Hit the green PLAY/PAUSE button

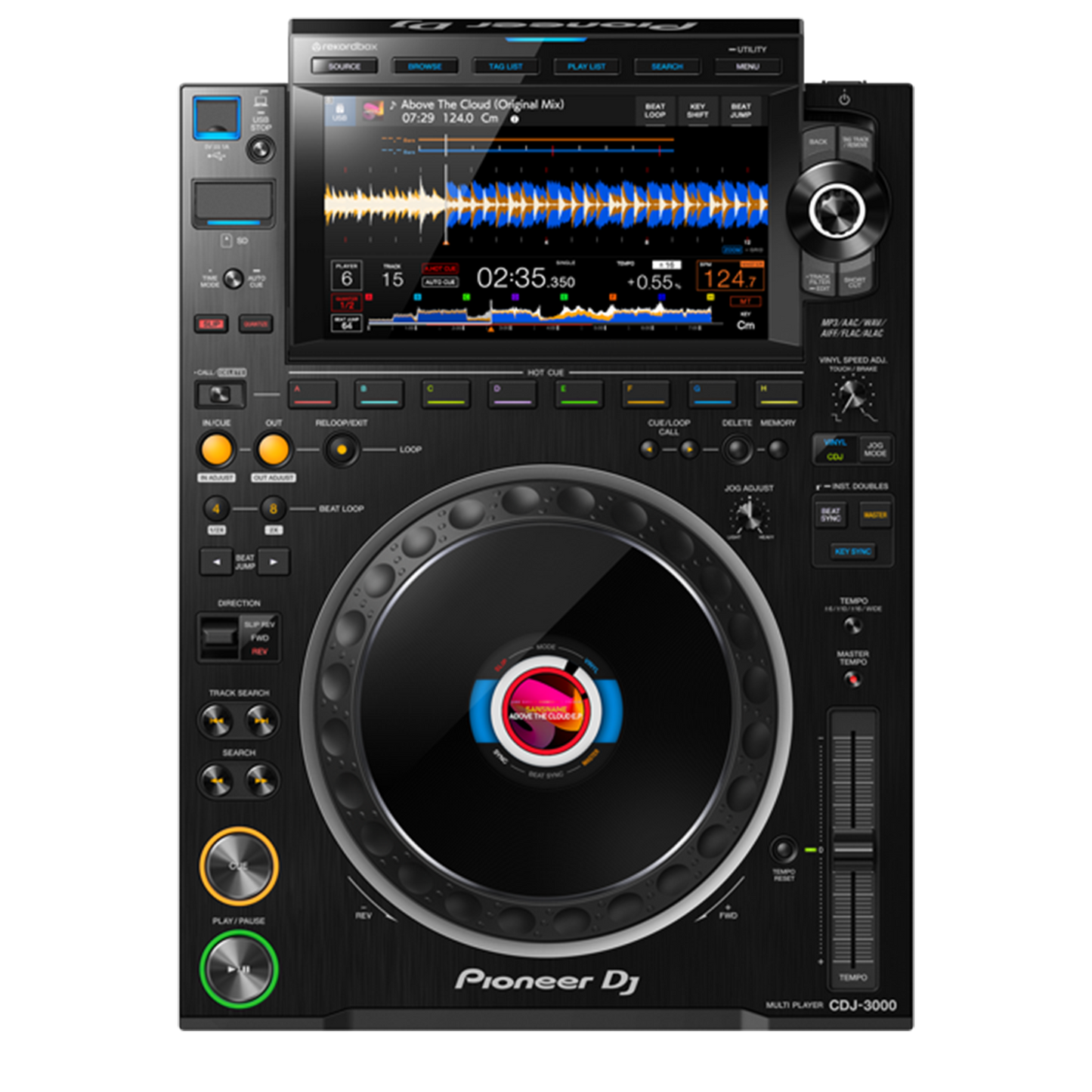239,969
